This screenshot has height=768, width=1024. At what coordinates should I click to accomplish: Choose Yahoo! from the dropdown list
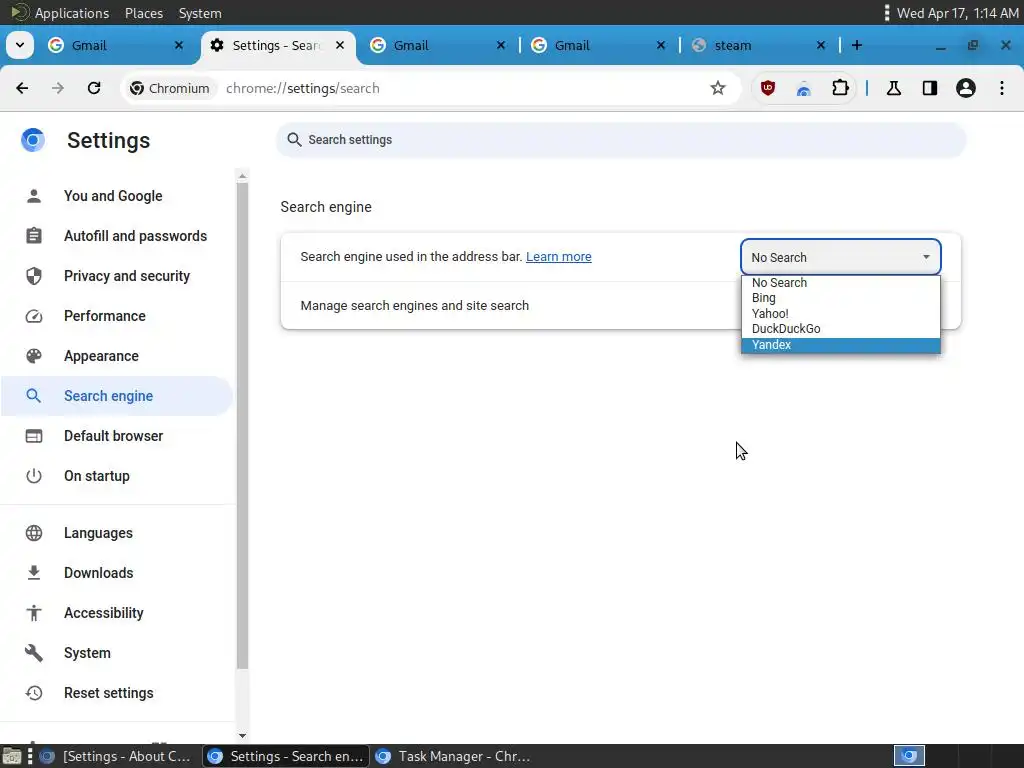pyautogui.click(x=840, y=313)
